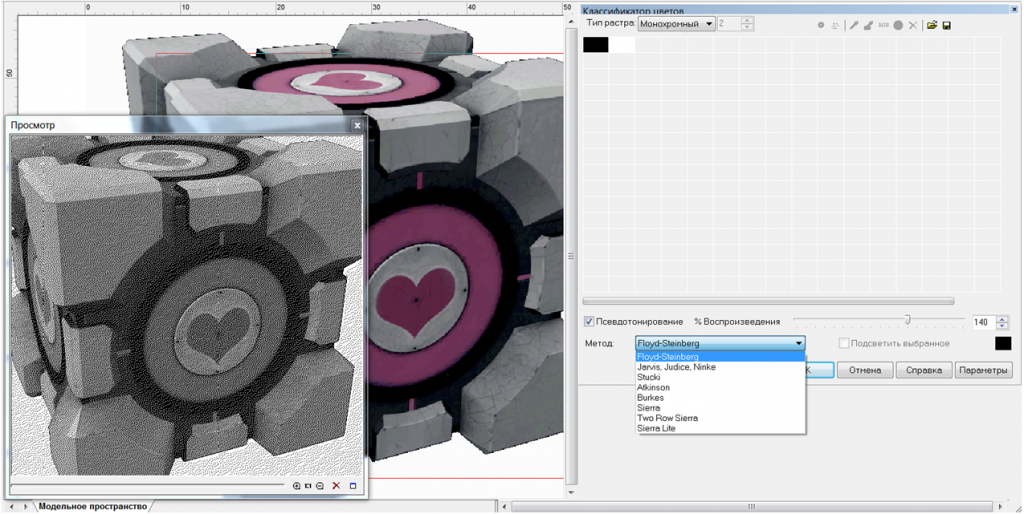Click the fit-to-window icon in preview toolbar
This screenshot has width=1024, height=514.
(x=308, y=486)
